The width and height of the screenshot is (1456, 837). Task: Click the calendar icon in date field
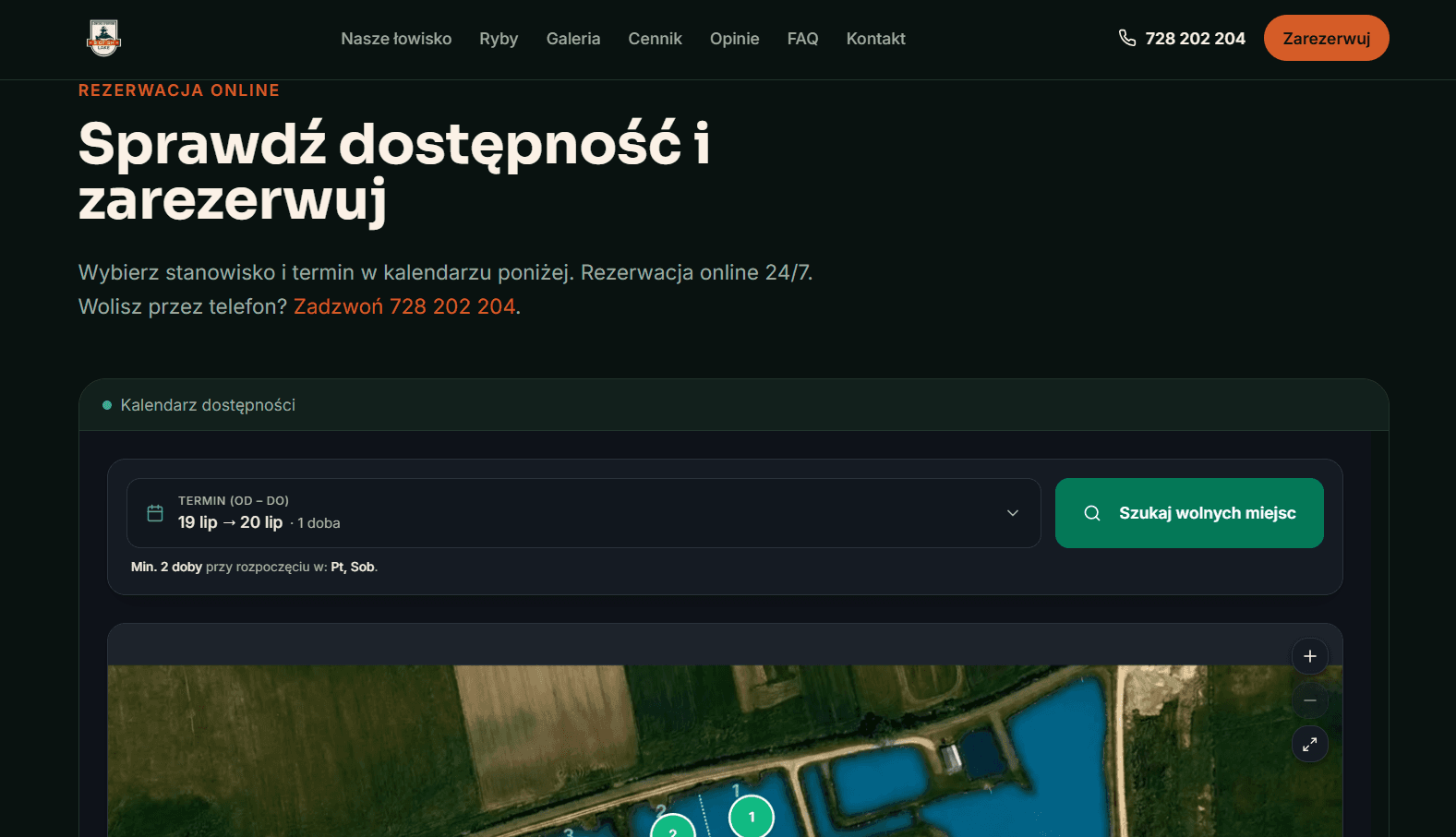155,513
